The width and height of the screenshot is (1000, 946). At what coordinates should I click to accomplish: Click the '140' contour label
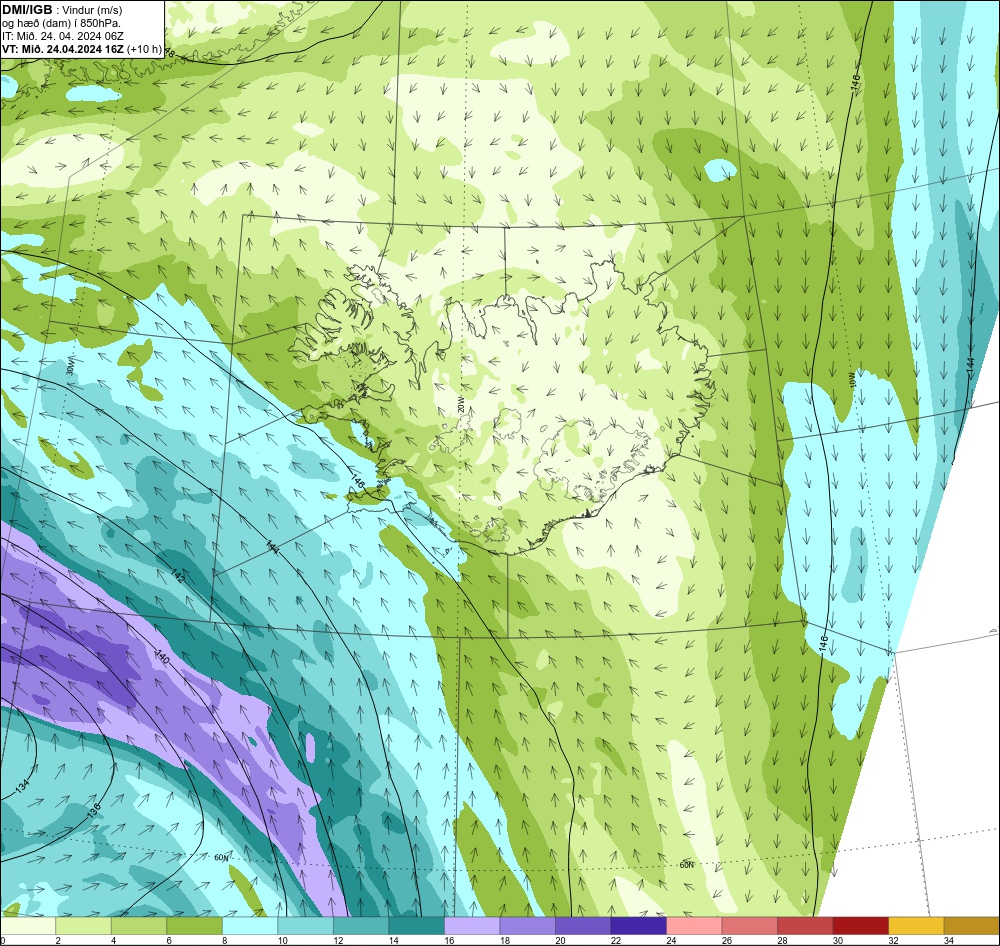point(163,656)
